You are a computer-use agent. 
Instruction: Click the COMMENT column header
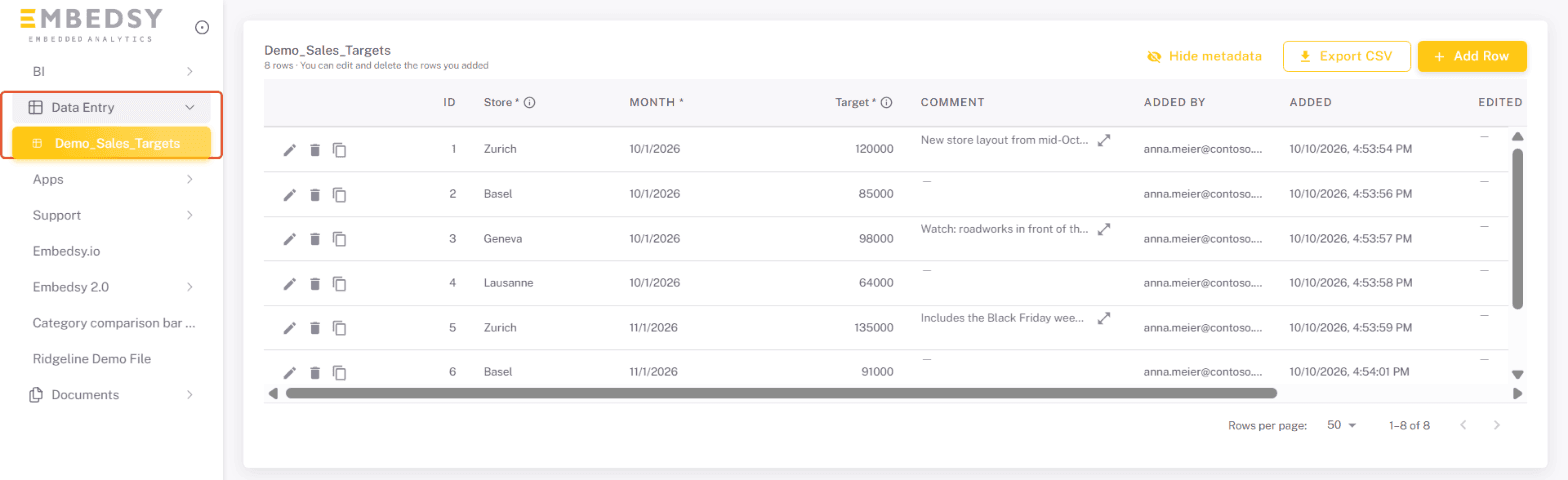coord(953,103)
